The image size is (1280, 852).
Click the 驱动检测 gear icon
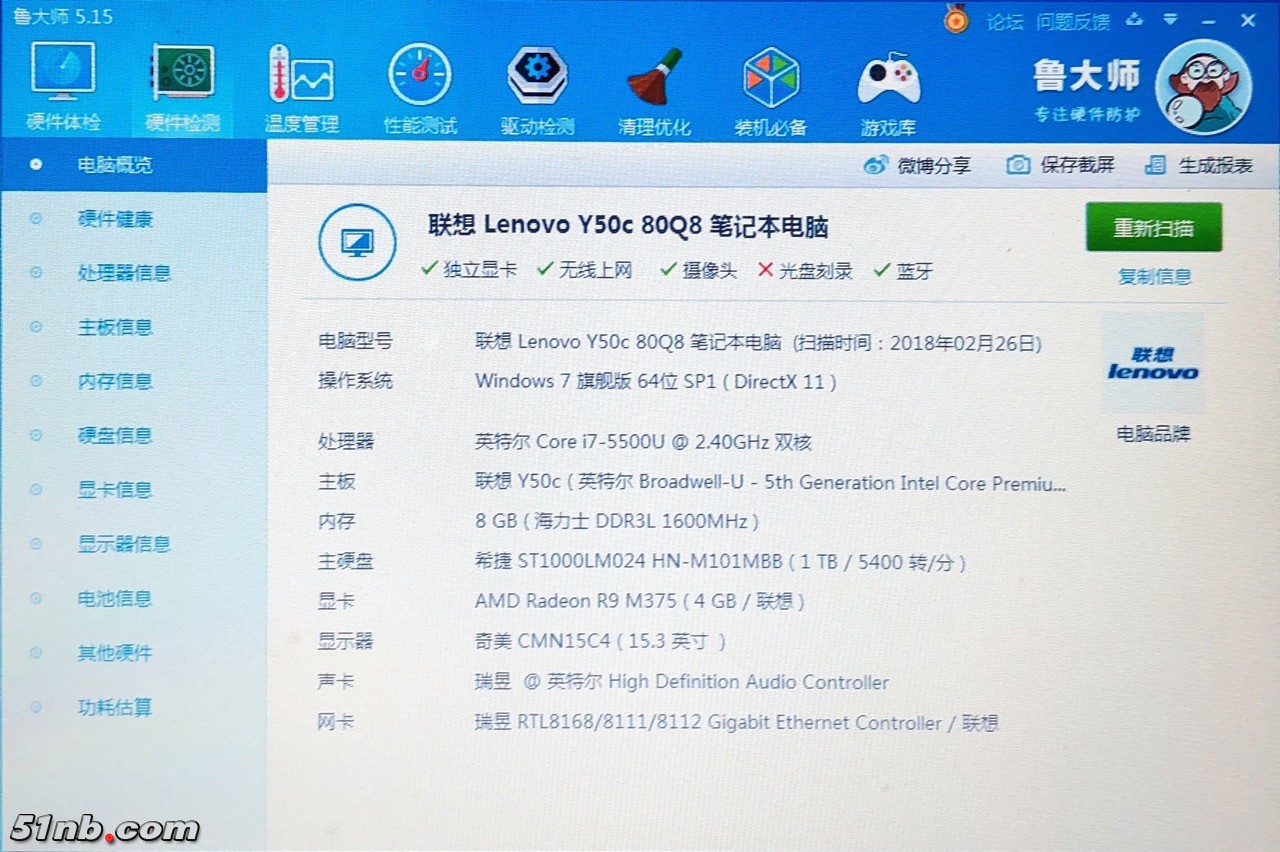pos(537,76)
